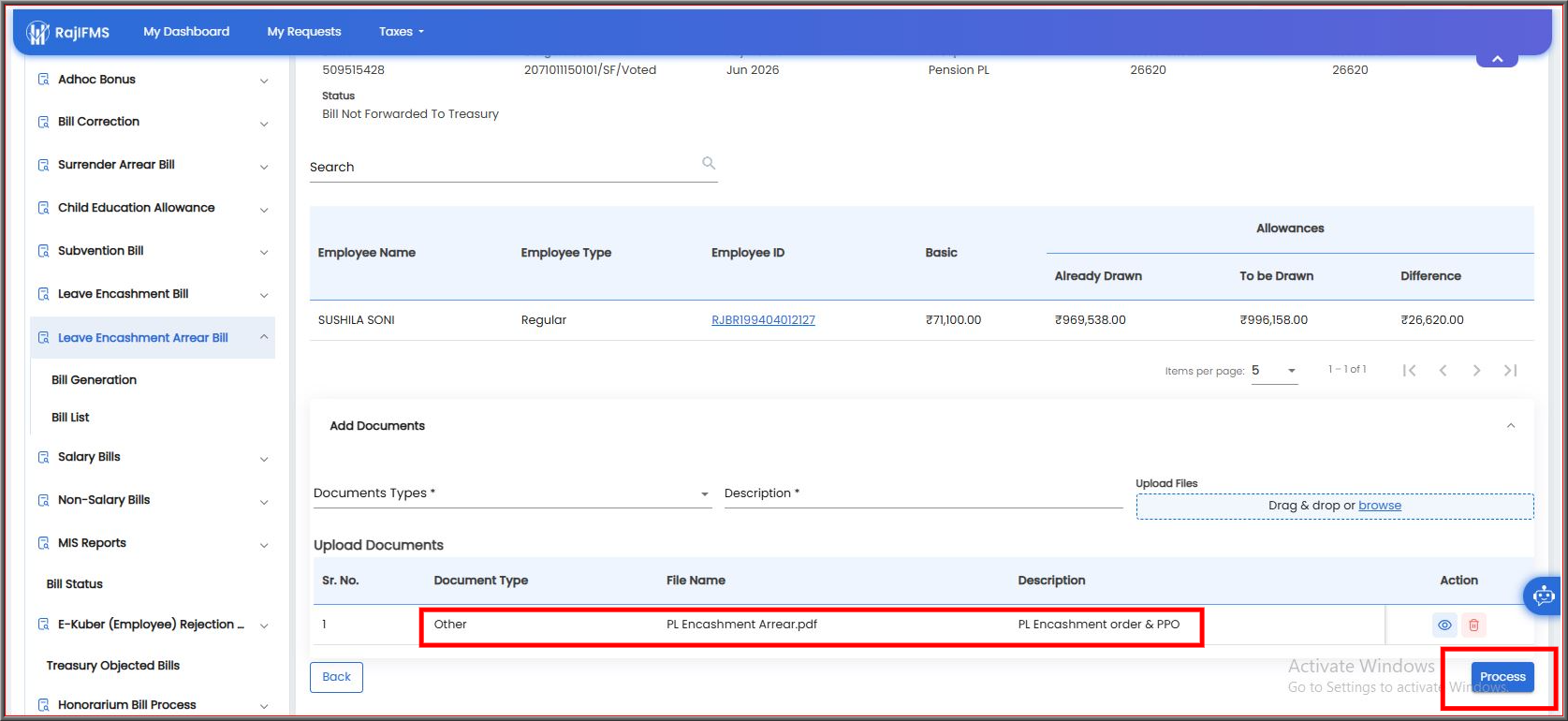Go to first page of employee table
Image resolution: width=1568 pixels, height=721 pixels.
[1409, 370]
